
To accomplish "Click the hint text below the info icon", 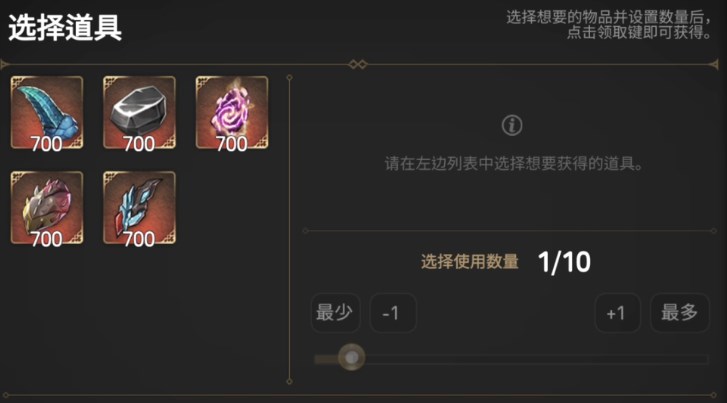I will [514, 164].
